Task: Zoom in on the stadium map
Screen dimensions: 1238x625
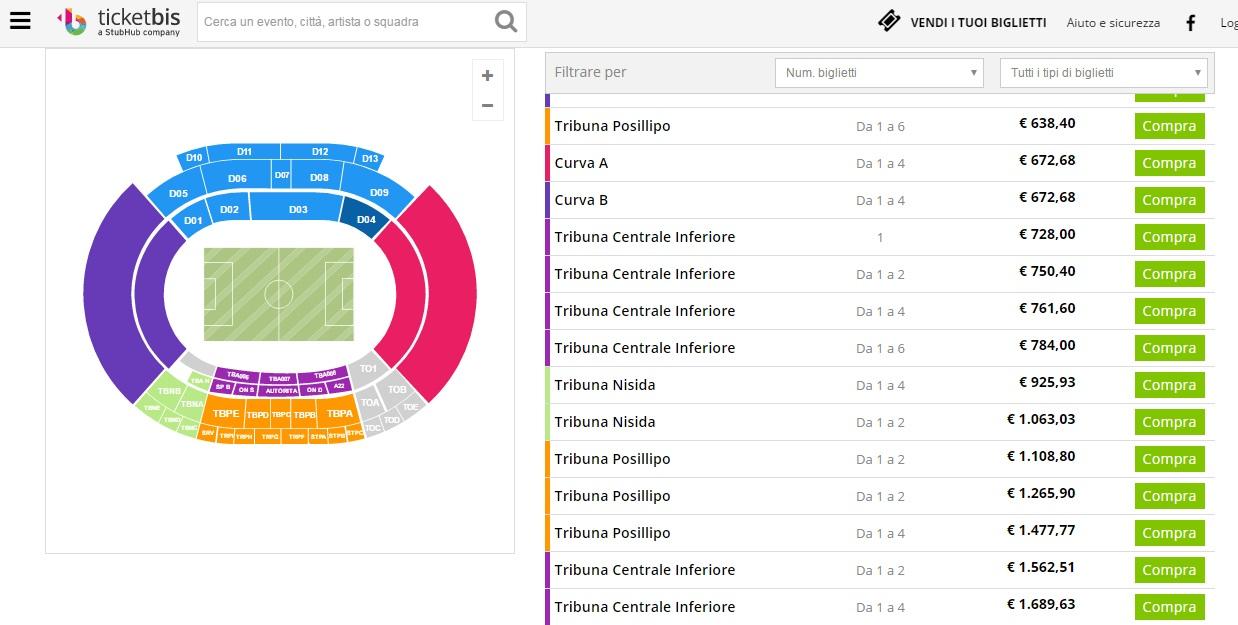Action: (487, 76)
